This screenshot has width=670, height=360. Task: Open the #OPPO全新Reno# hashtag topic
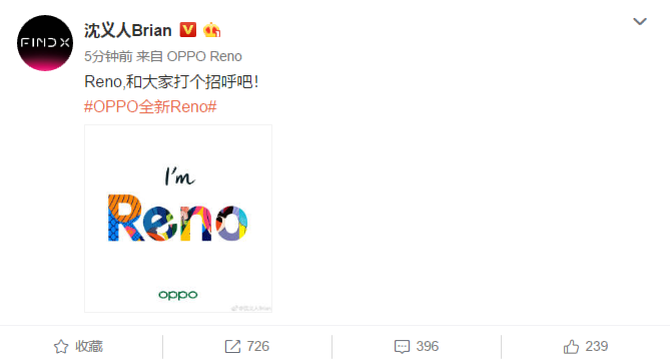(150, 106)
